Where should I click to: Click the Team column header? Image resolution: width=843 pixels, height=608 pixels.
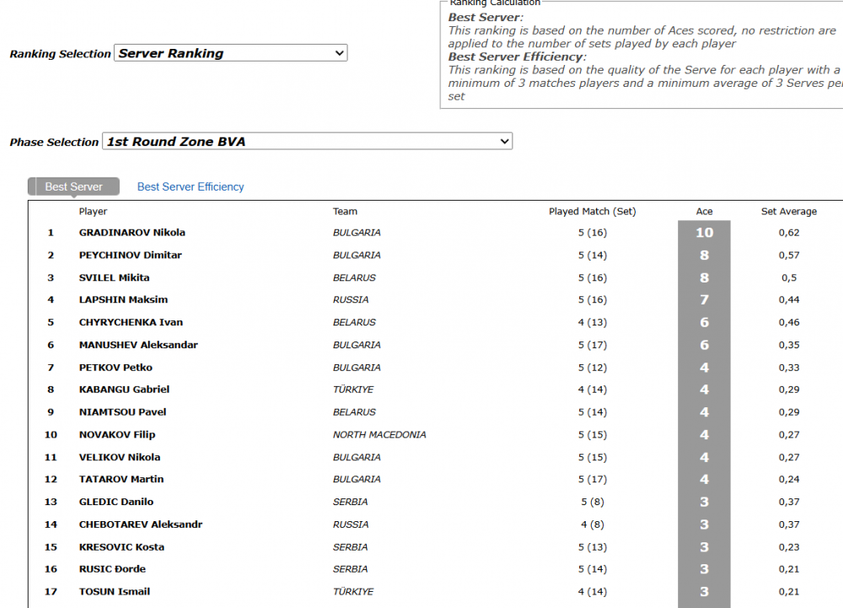345,211
